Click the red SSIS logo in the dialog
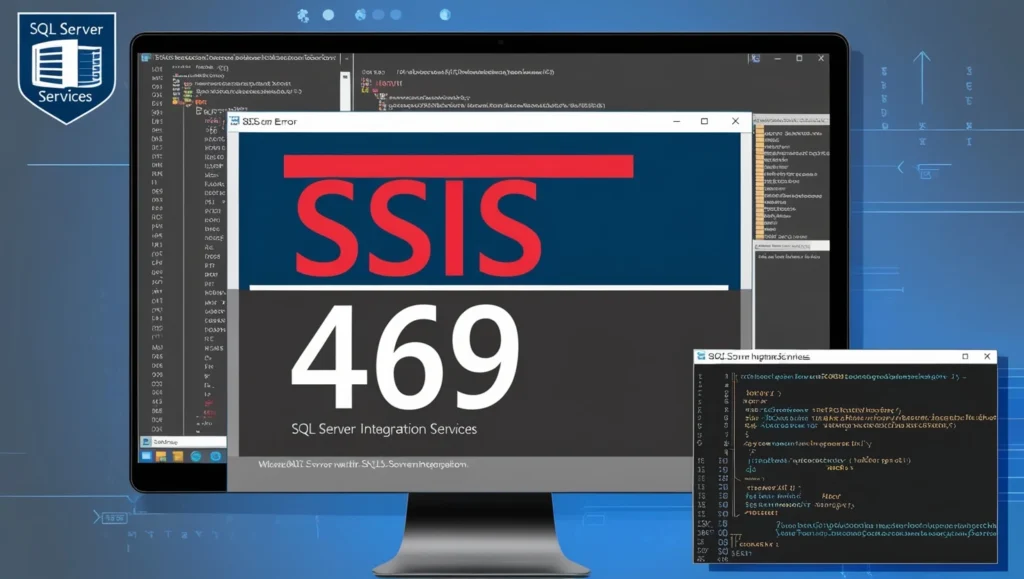This screenshot has height=579, width=1024. pyautogui.click(x=419, y=228)
